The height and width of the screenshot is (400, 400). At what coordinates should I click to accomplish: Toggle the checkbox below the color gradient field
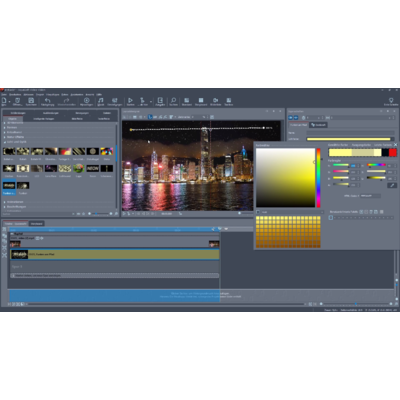click(x=258, y=212)
